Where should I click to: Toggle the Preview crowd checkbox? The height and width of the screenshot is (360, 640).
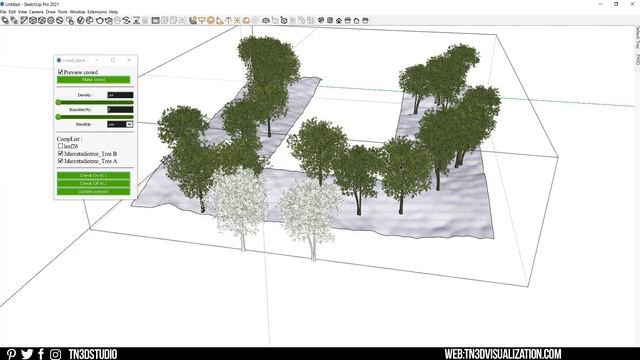pos(60,72)
